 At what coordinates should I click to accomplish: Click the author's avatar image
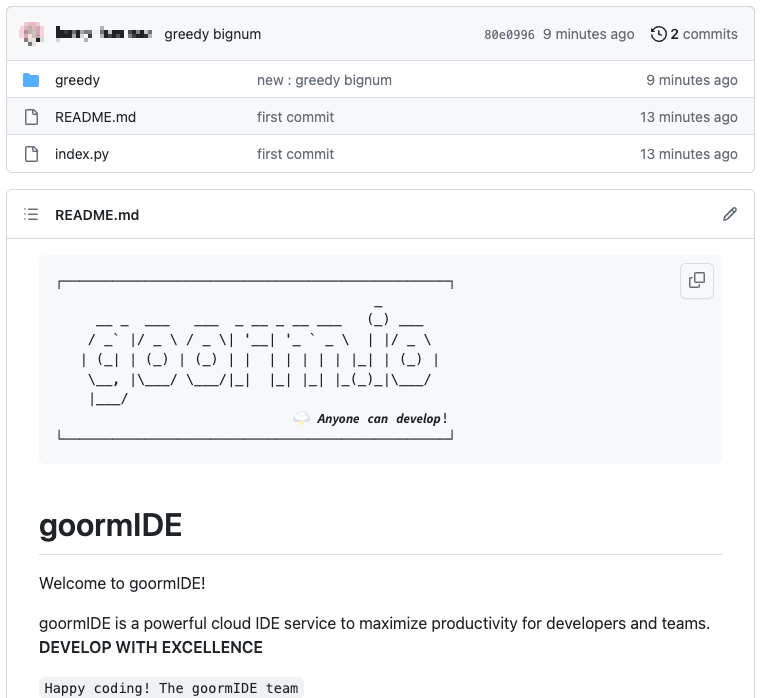[32, 34]
